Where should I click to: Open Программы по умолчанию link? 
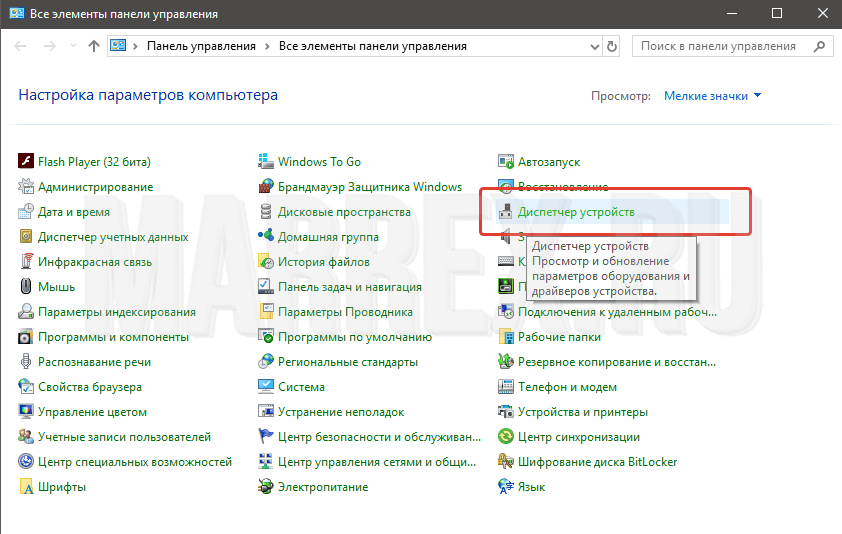354,337
